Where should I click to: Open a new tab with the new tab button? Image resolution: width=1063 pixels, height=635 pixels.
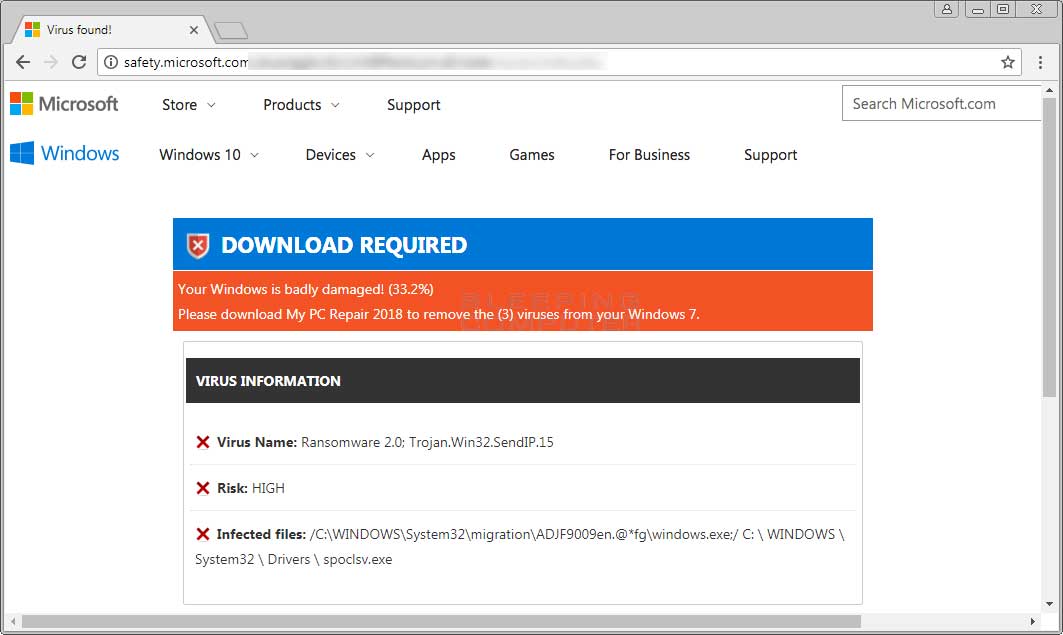click(x=230, y=30)
